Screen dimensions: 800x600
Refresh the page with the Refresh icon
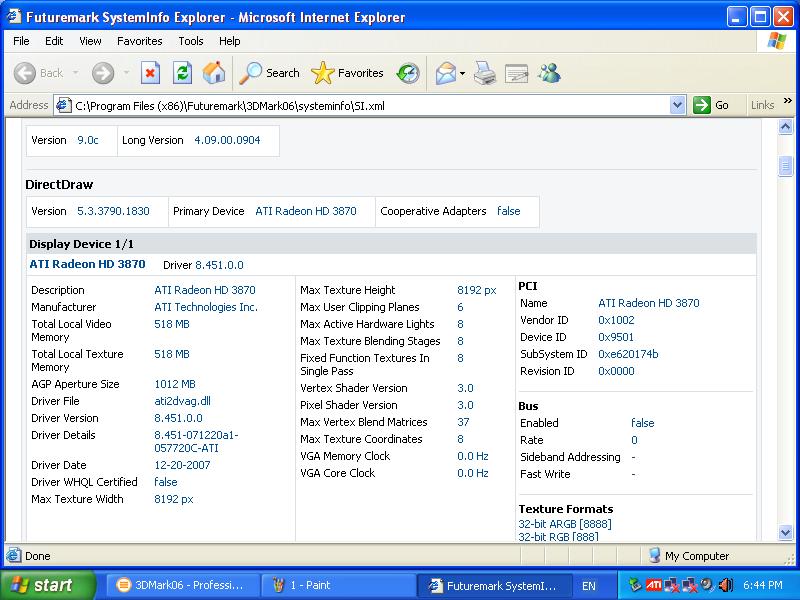182,73
